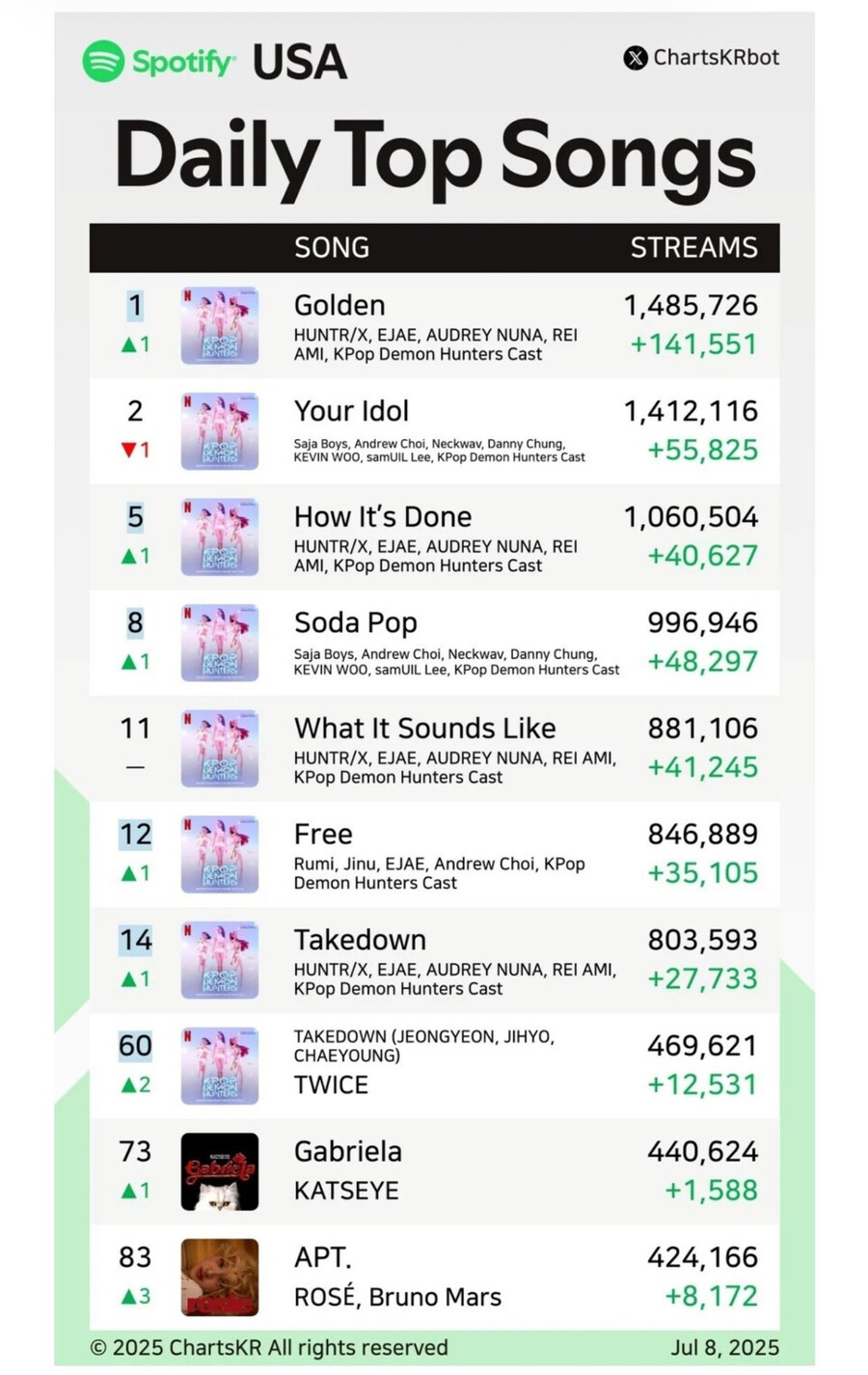Click the What It Sounds Like title

point(425,729)
